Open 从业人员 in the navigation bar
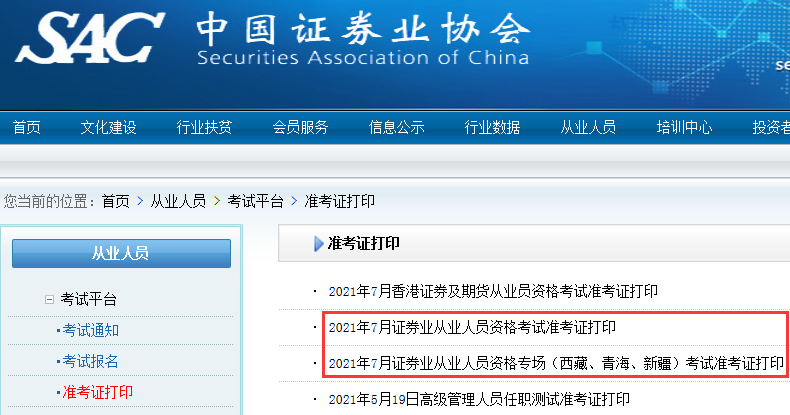The width and height of the screenshot is (790, 415). [x=588, y=127]
